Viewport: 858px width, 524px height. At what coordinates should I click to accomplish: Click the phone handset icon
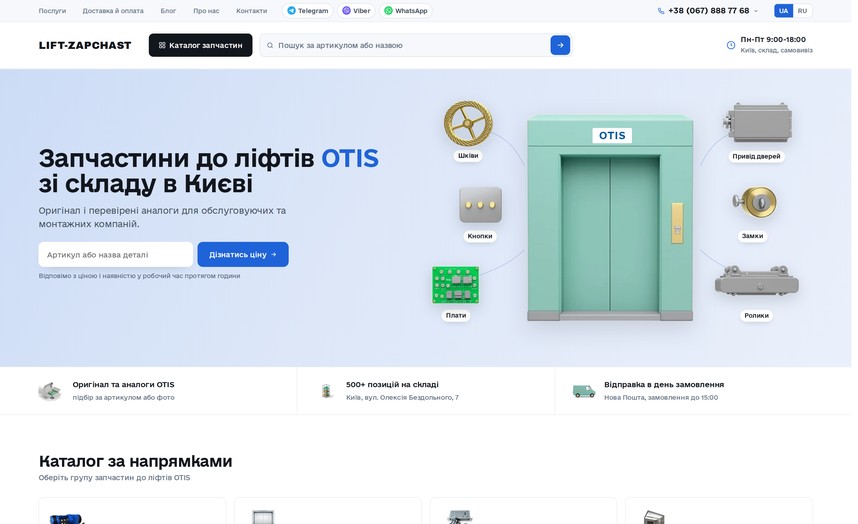(661, 11)
